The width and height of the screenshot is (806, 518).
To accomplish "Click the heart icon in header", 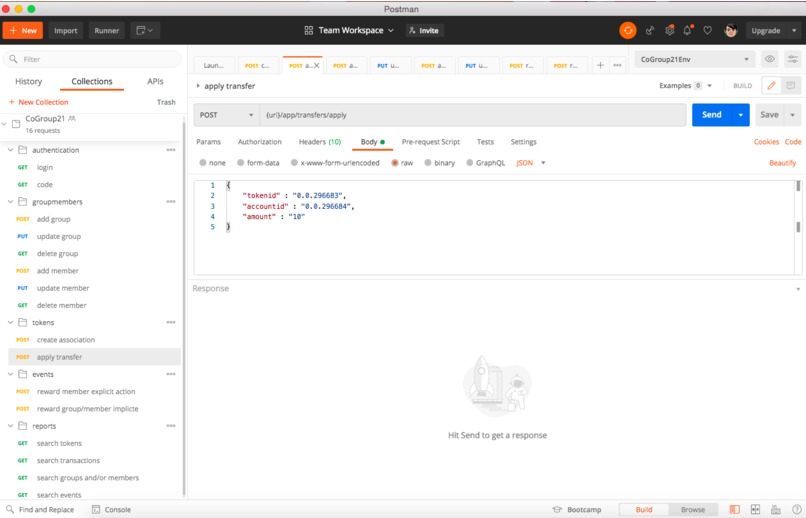I will [707, 30].
